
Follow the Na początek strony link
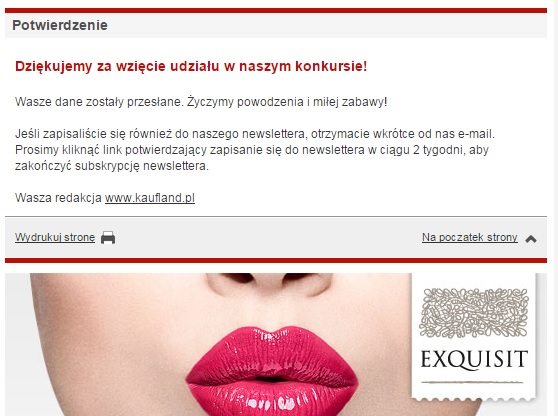(469, 237)
